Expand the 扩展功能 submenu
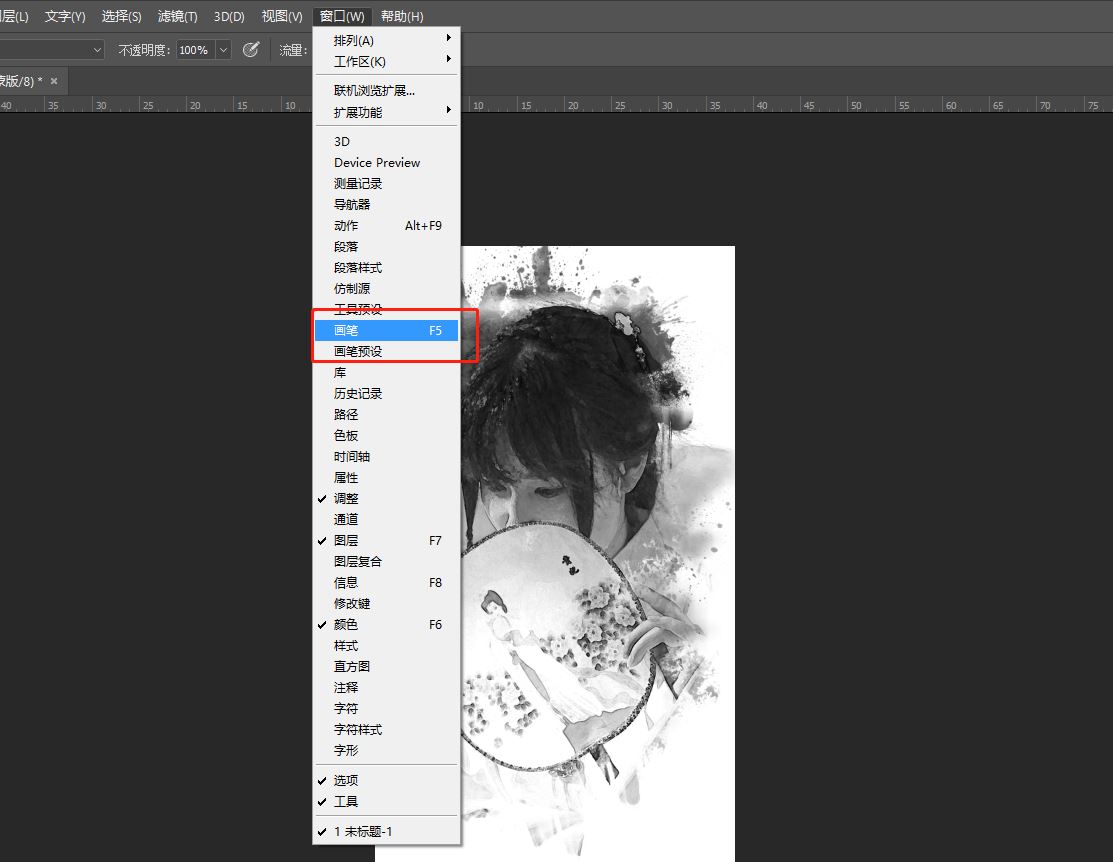This screenshot has height=862, width=1113. (x=386, y=112)
